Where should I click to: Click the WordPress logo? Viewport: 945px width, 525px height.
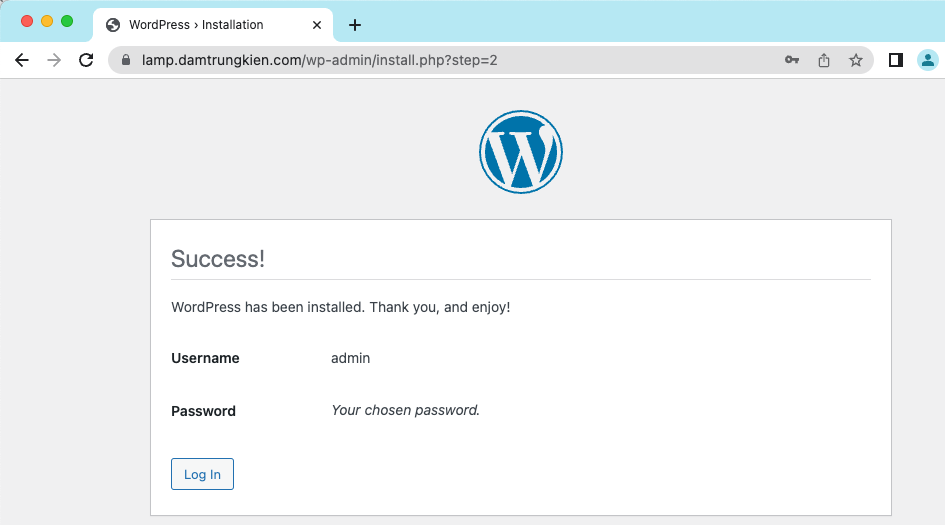coord(521,152)
